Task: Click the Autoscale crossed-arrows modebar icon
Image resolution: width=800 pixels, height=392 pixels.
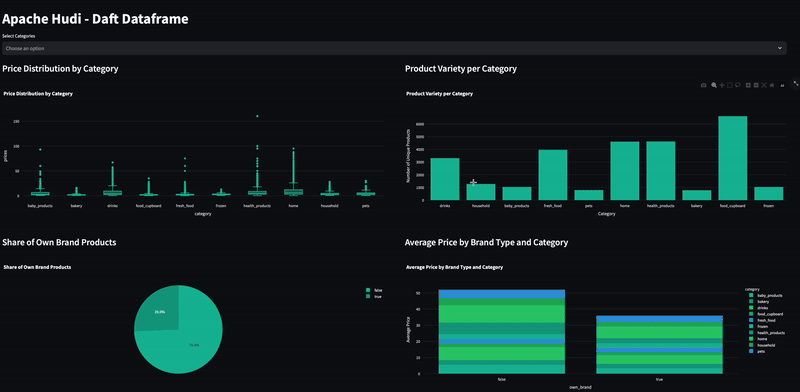Action: click(x=764, y=85)
